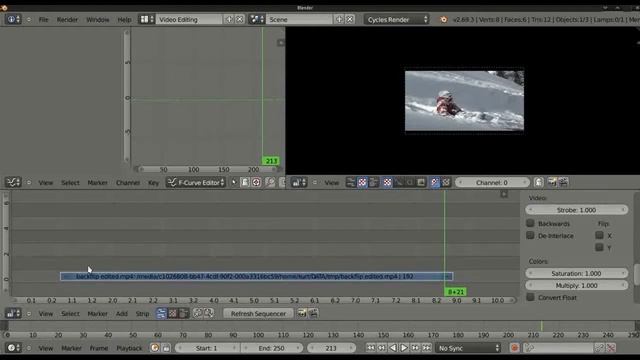Image resolution: width=640 pixels, height=360 pixels.
Task: Open the preview editor type selector
Action: coord(299,182)
